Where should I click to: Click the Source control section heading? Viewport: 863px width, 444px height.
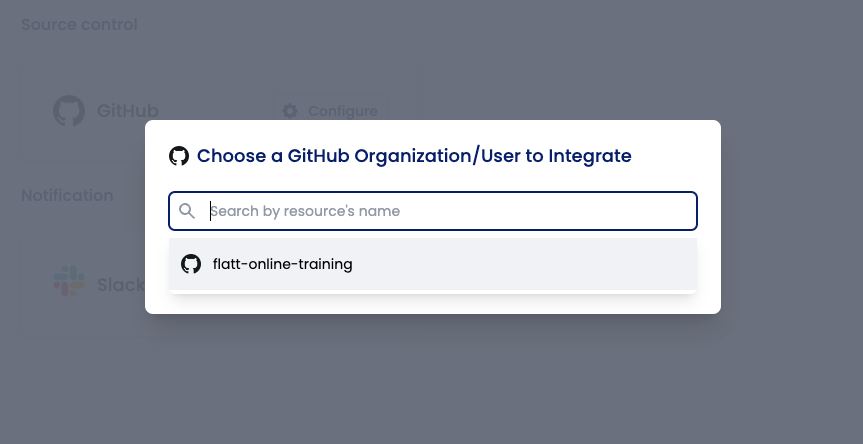[79, 25]
